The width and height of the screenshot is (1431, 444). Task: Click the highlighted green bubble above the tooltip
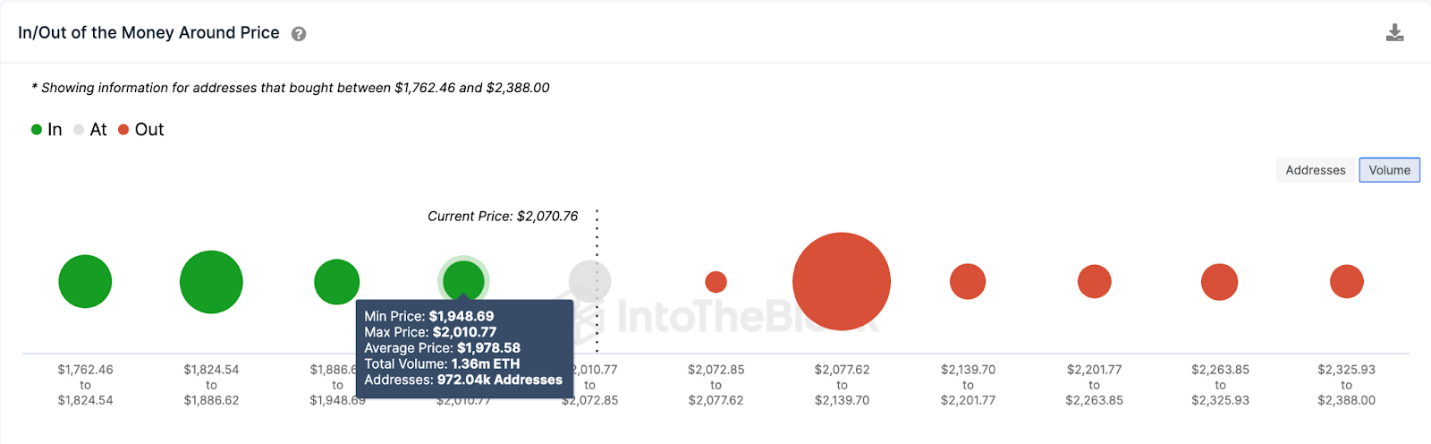point(464,280)
